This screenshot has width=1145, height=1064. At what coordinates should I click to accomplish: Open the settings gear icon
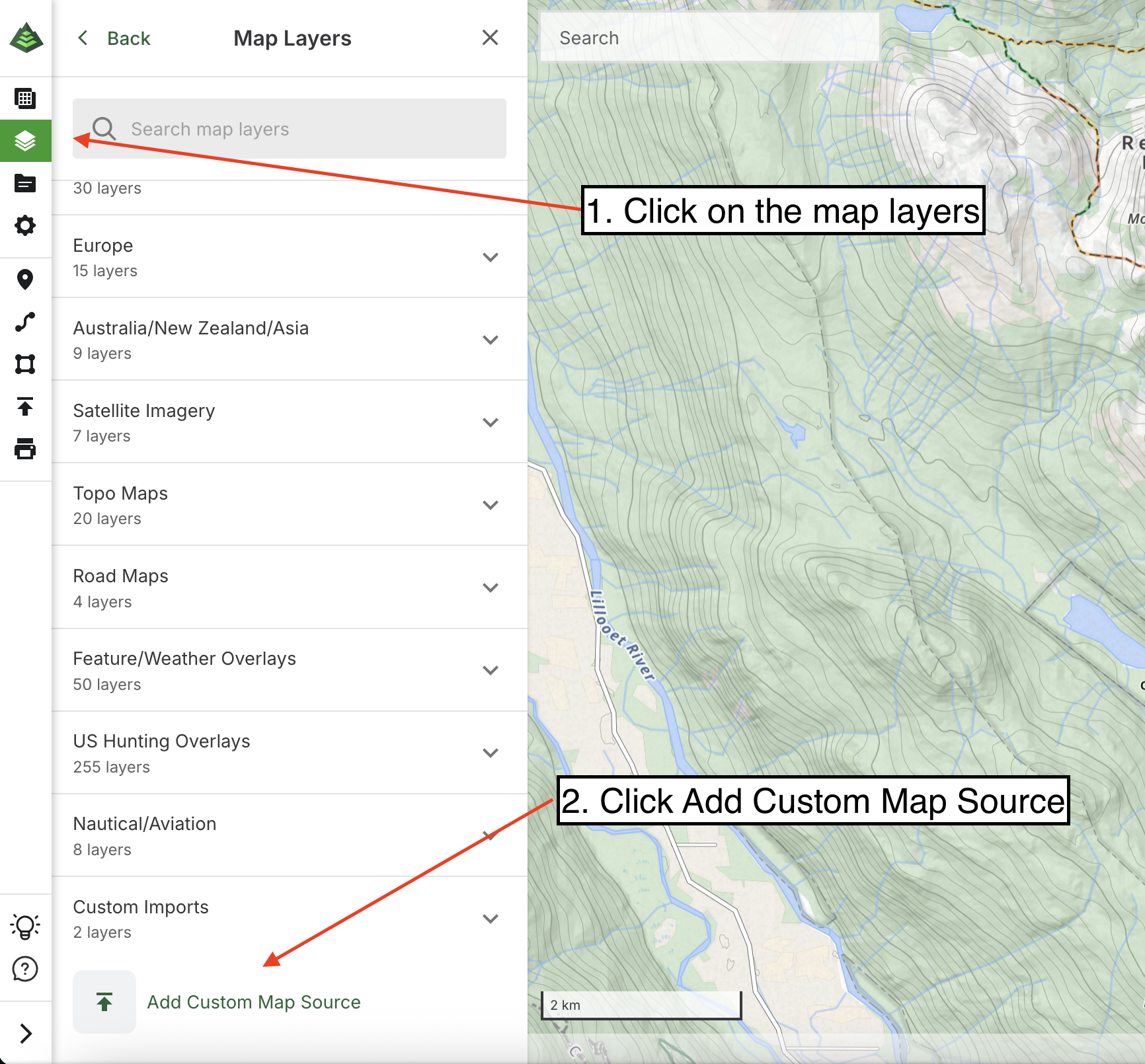click(x=25, y=225)
